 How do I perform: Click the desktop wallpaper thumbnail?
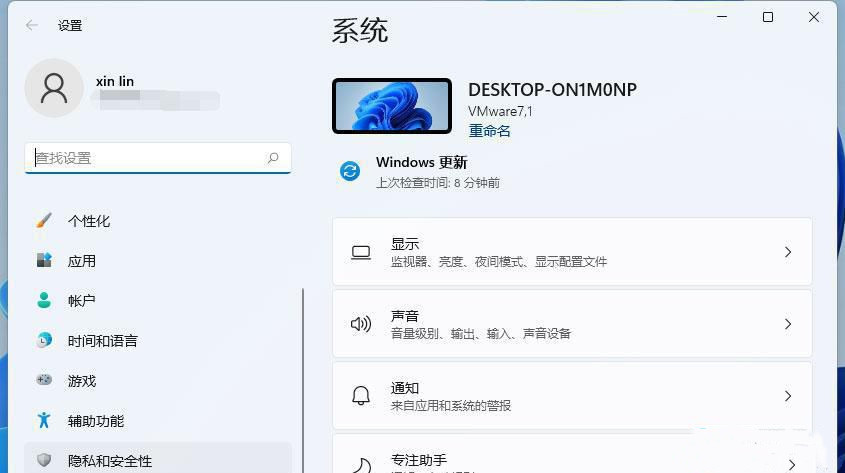[392, 106]
